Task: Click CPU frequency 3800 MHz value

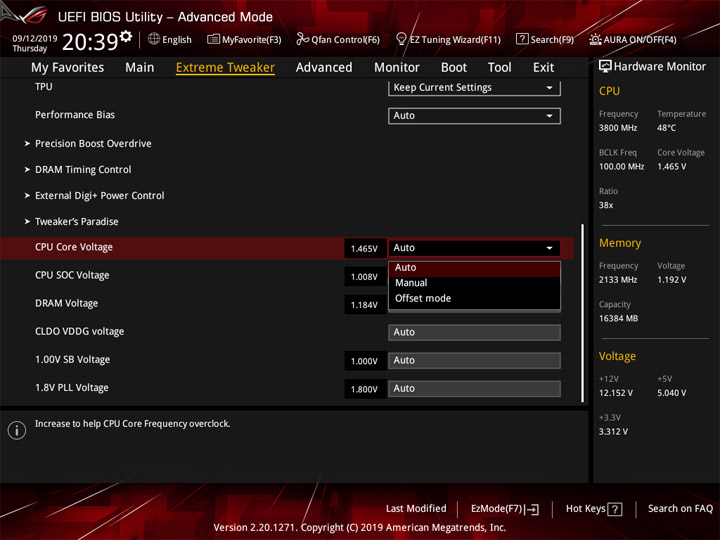Action: (618, 128)
